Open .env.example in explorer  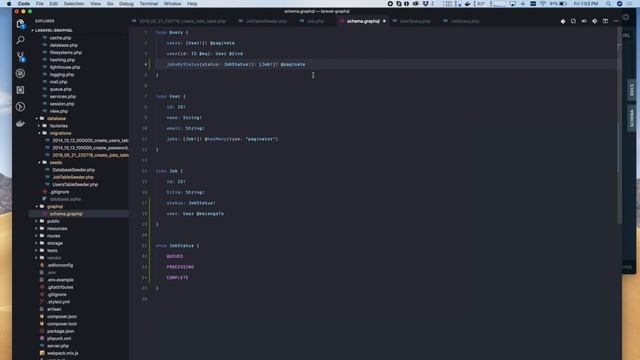[x=60, y=280]
